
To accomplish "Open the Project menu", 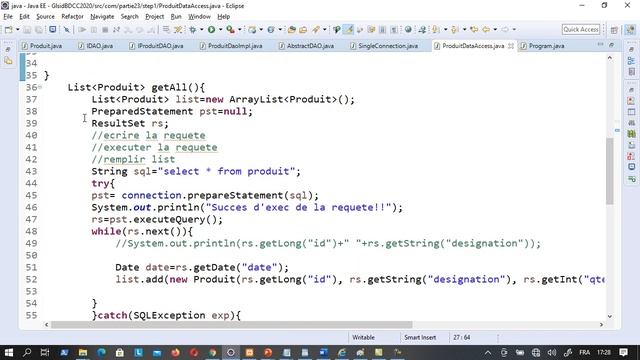I will pos(155,17).
